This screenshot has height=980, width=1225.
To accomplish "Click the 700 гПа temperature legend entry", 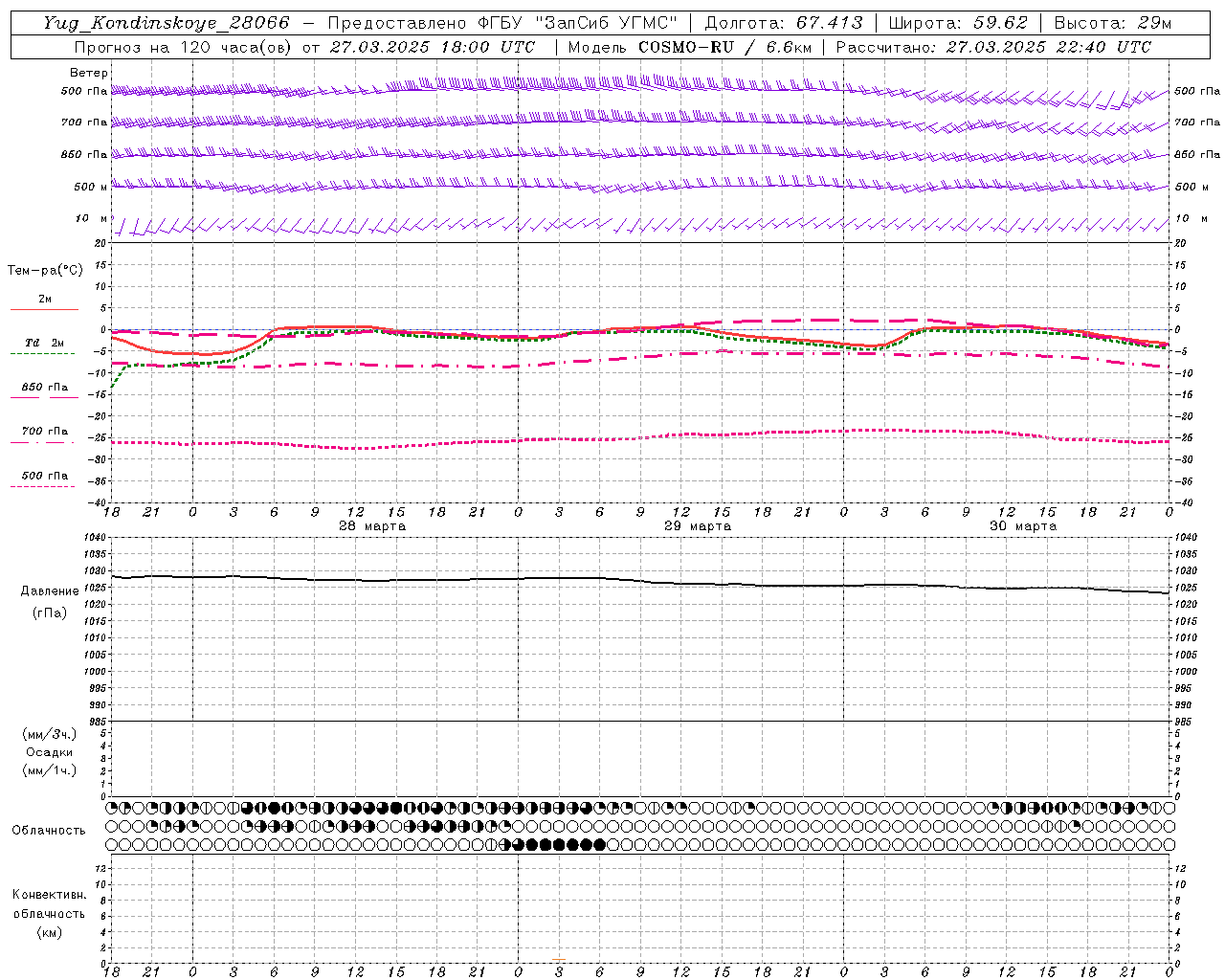I will (45, 431).
